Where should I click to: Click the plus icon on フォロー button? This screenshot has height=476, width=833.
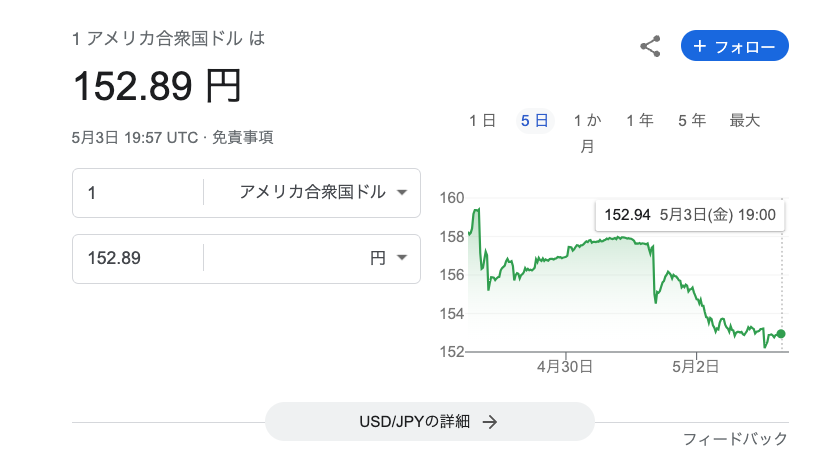700,46
